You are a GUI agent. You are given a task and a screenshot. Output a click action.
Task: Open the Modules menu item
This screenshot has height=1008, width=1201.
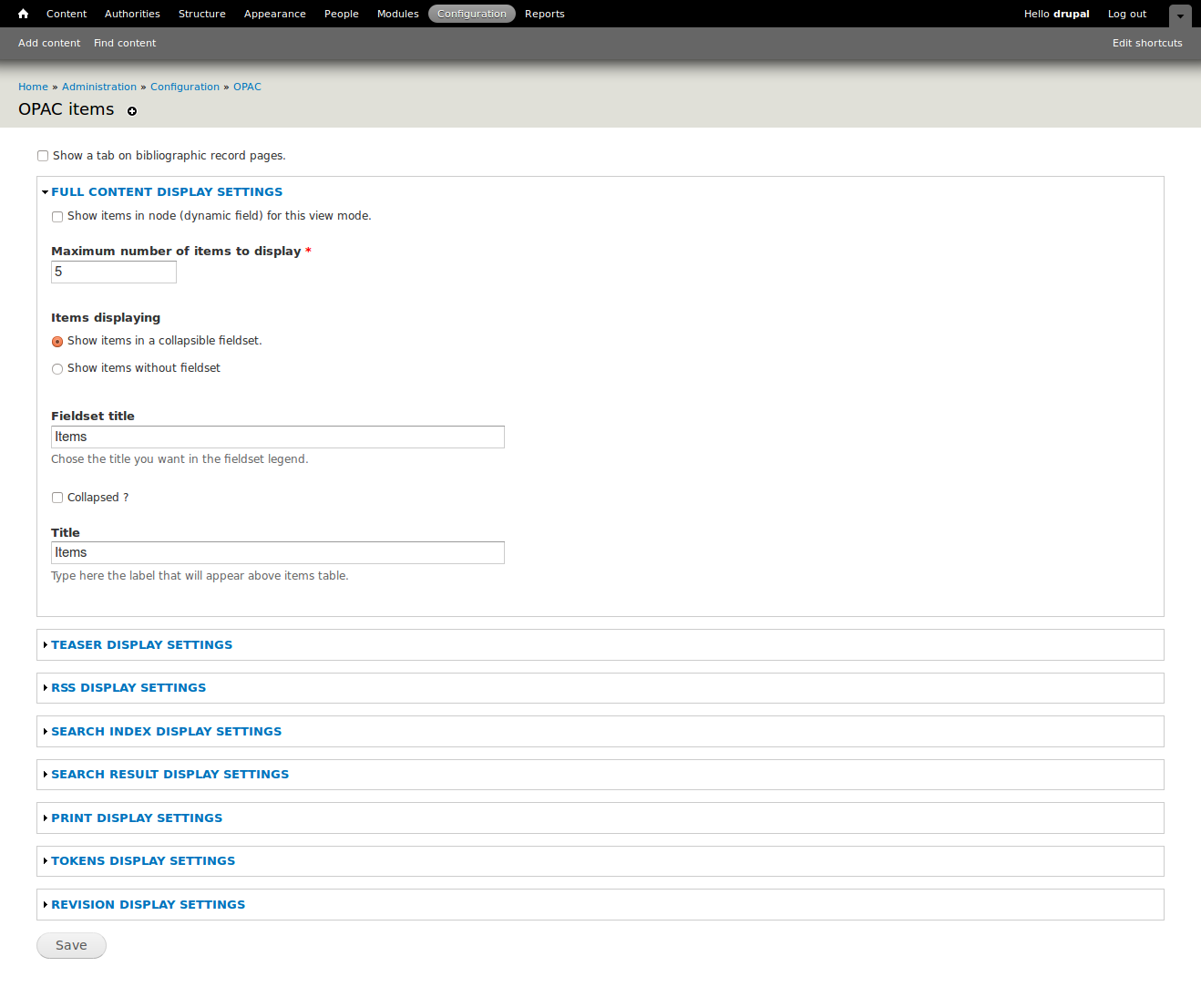398,14
